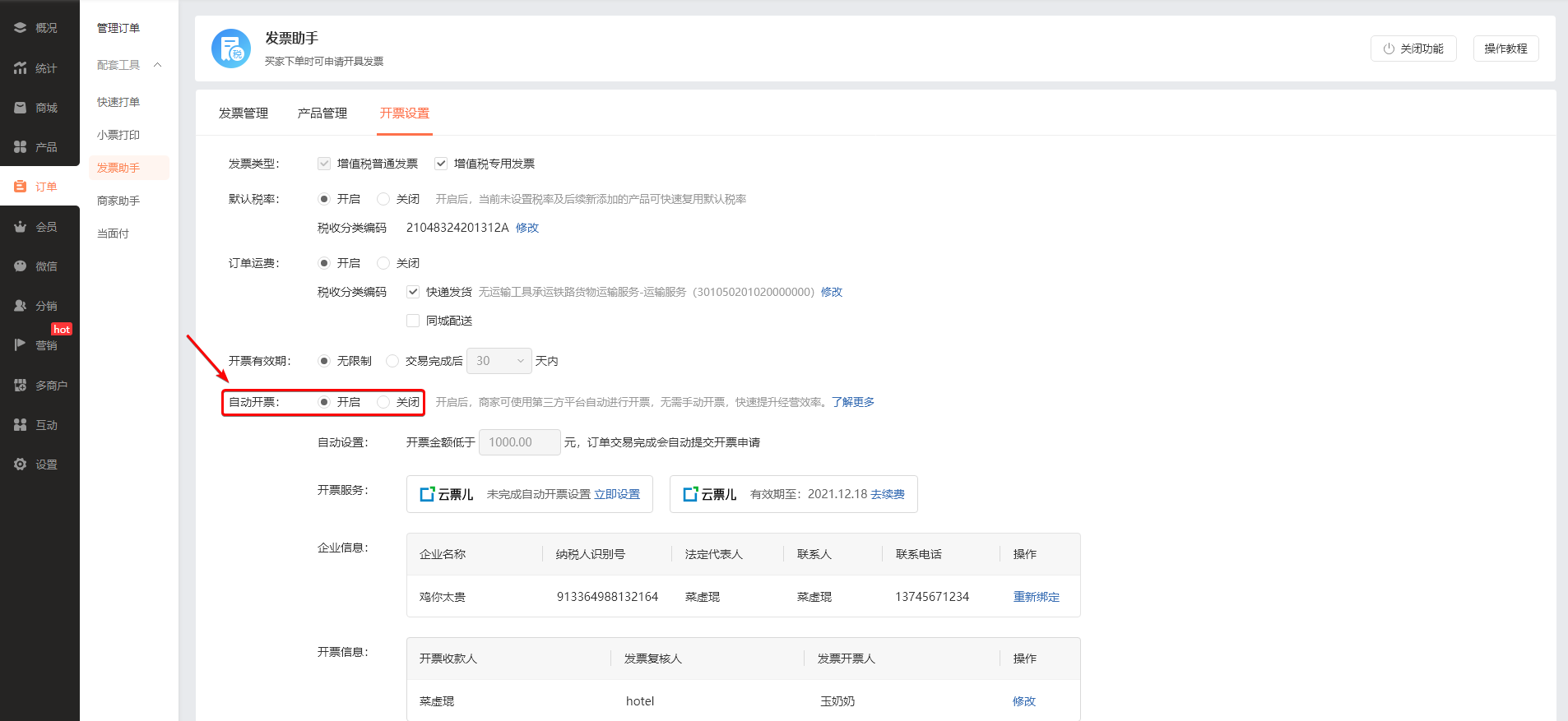
Task: Click the 分销 distribution icon
Action: [21, 306]
